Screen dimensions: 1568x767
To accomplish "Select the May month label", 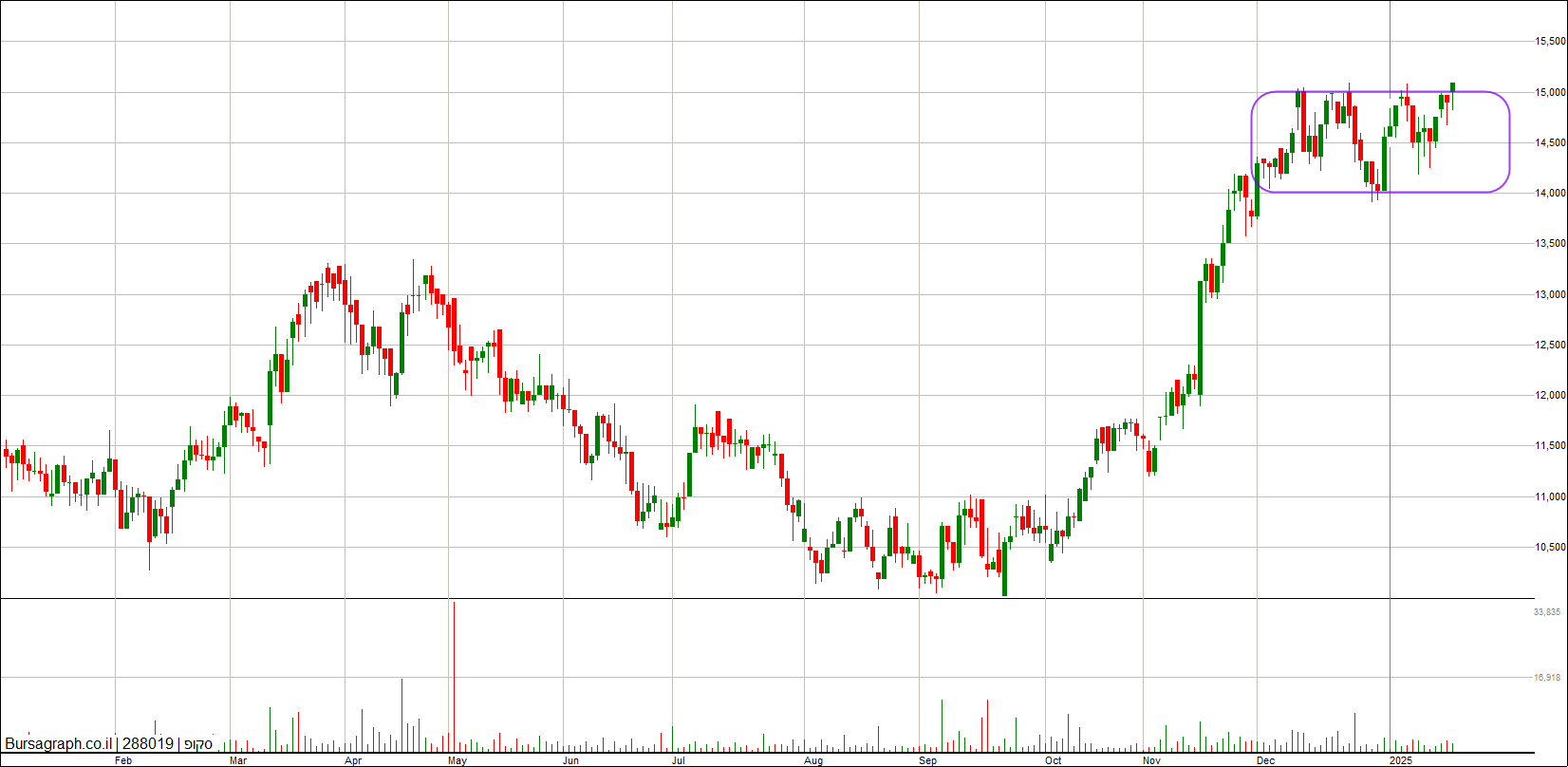I will (457, 761).
